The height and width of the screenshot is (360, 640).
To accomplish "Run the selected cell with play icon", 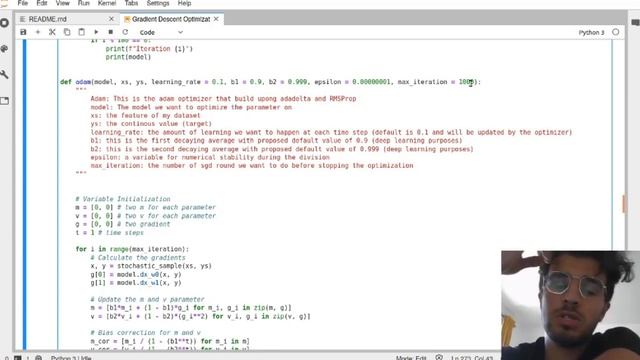I will point(96,32).
